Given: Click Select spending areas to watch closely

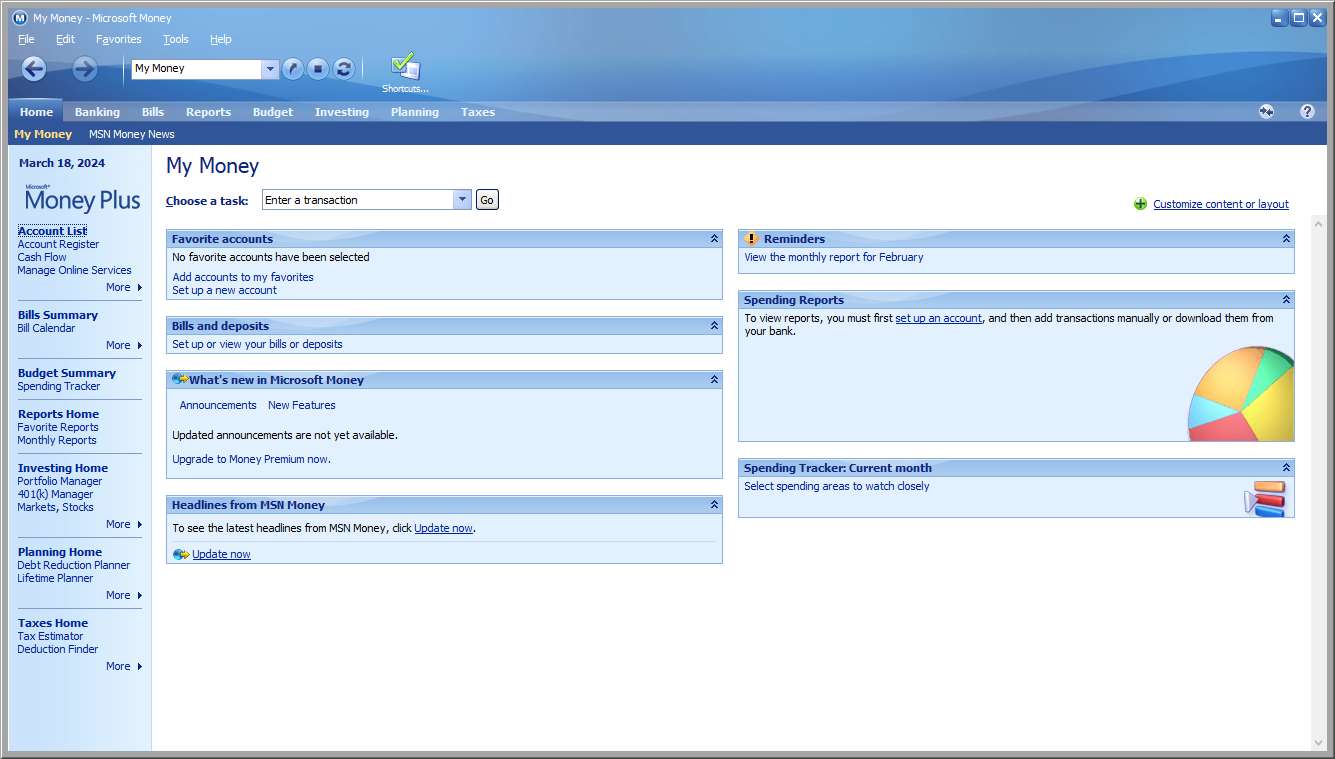Looking at the screenshot, I should click(x=837, y=486).
